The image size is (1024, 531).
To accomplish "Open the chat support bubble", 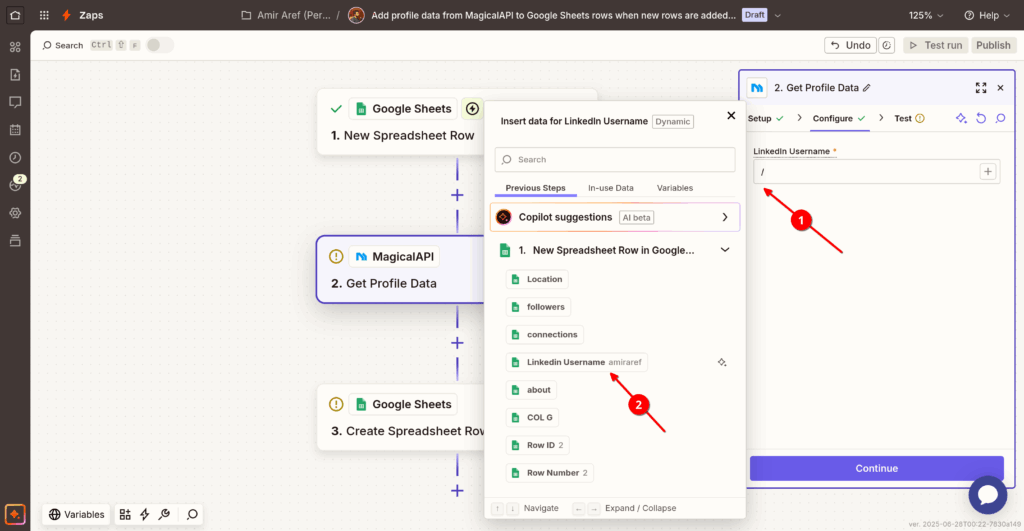I will click(x=987, y=495).
